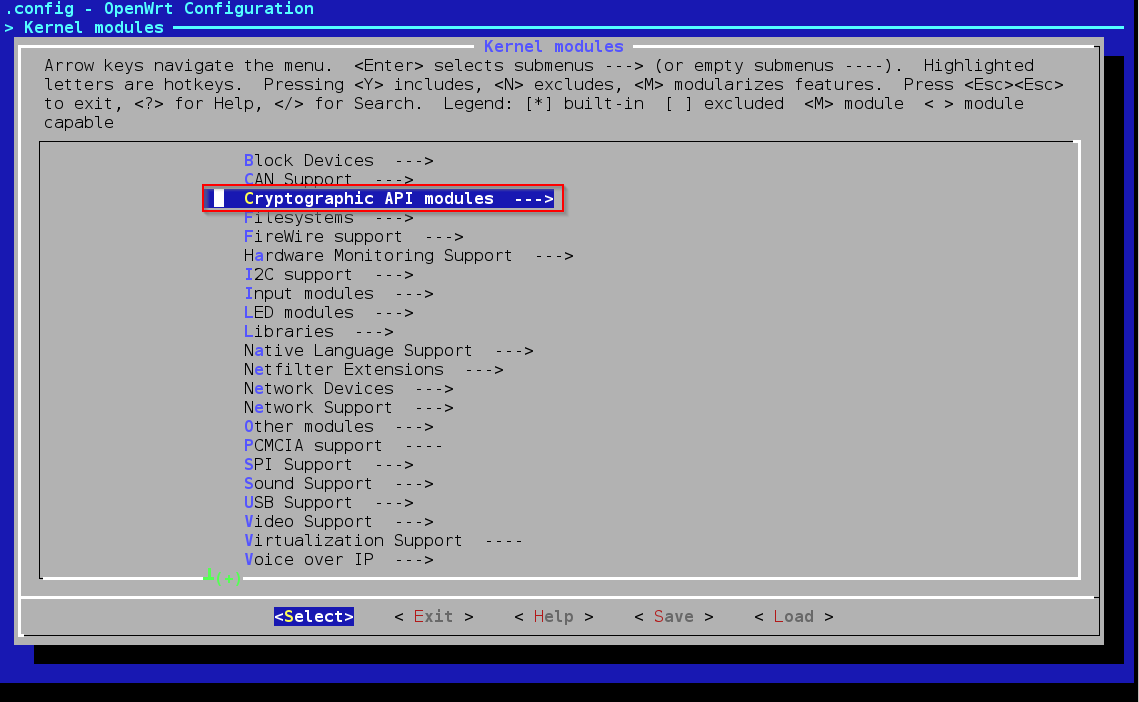Click the Save button
Screen dimensions: 1139x702
pyautogui.click(x=673, y=617)
